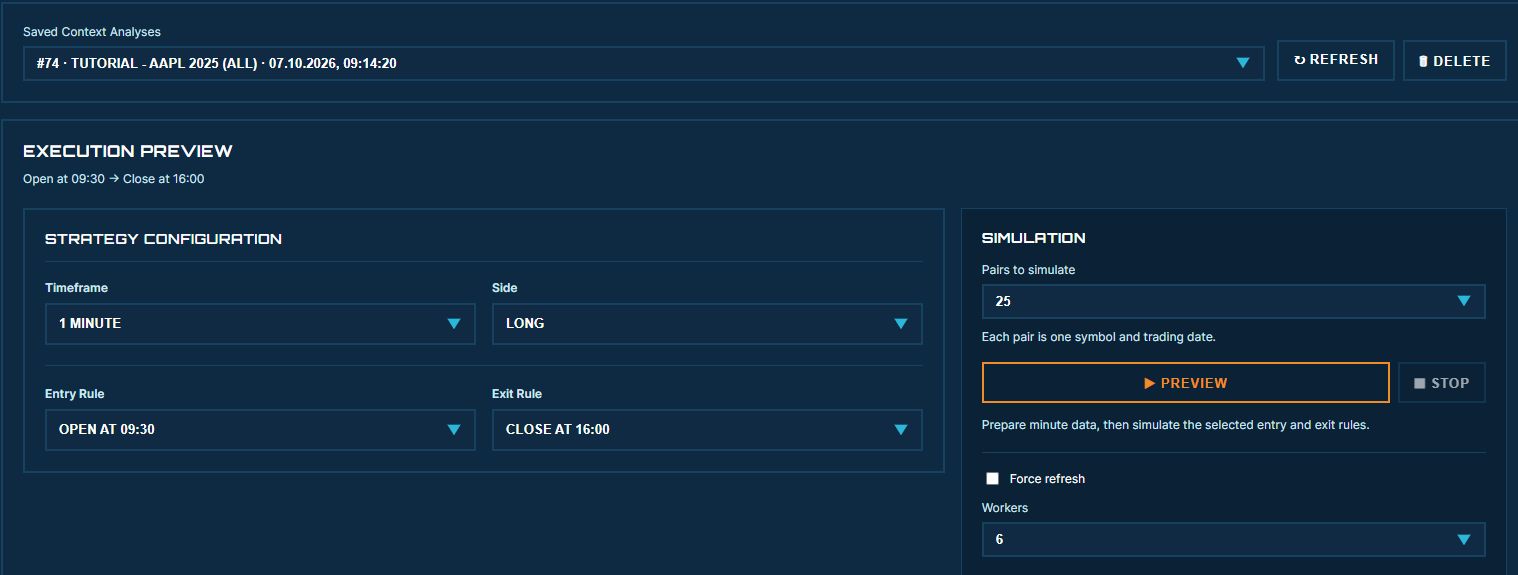Viewport: 1518px width, 575px height.
Task: Click the DELETE button
Action: tap(1454, 61)
